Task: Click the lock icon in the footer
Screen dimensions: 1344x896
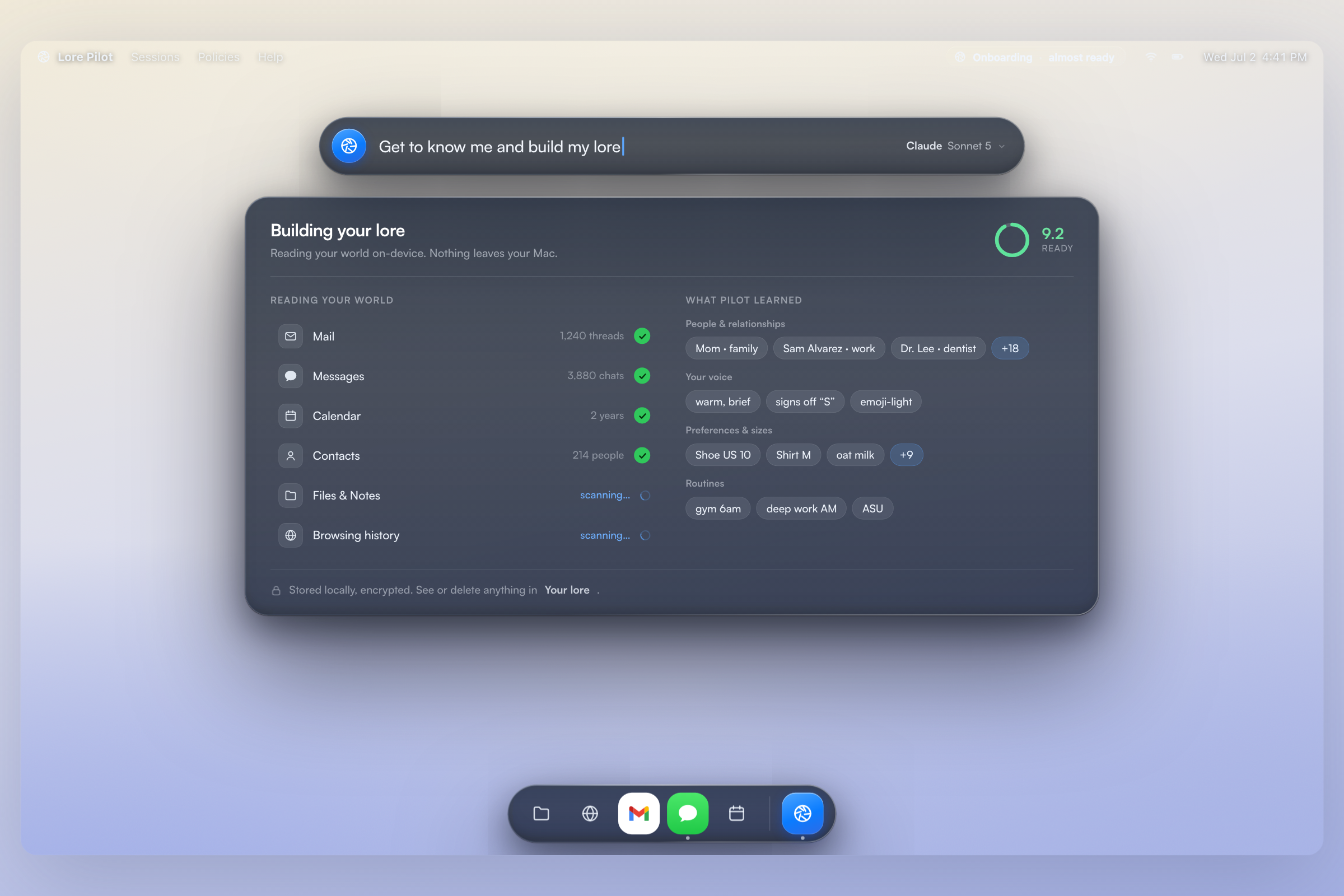Action: [276, 590]
